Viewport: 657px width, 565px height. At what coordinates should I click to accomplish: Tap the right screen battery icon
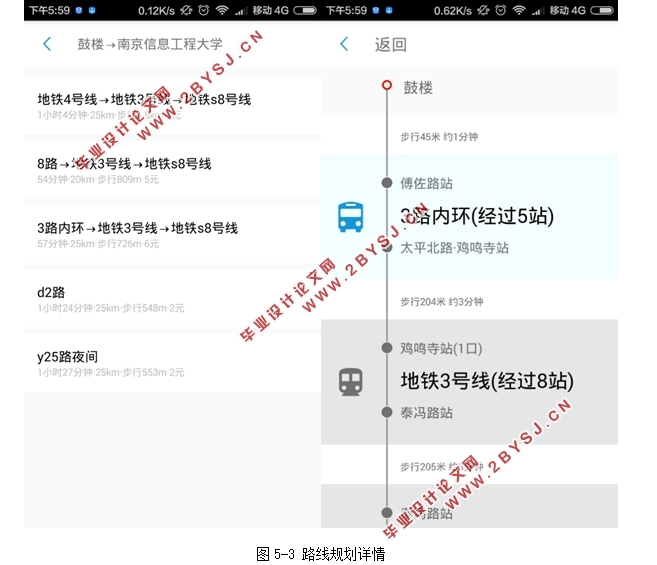[x=602, y=10]
